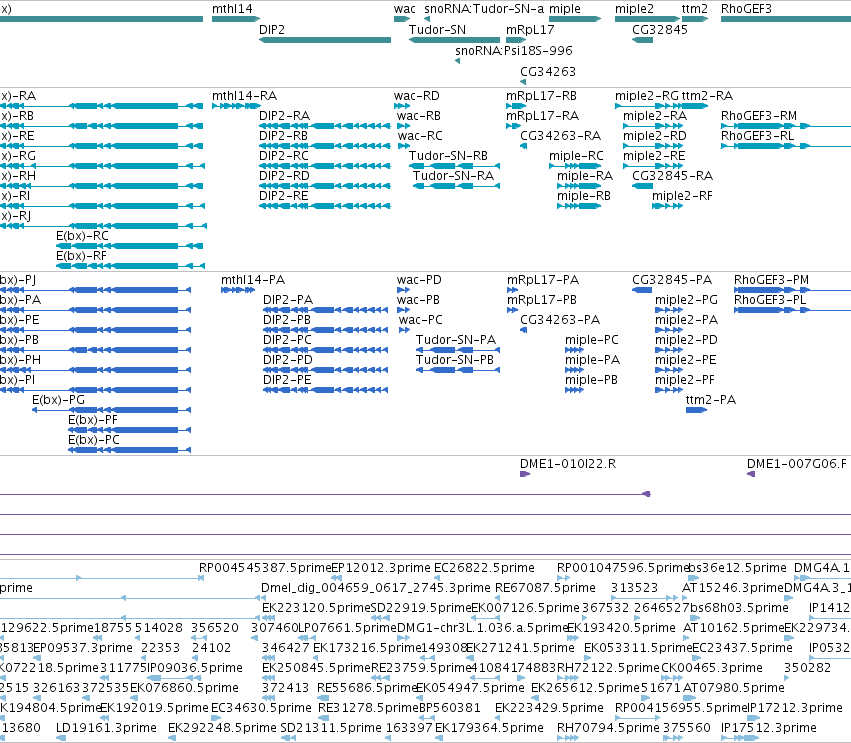This screenshot has width=851, height=743.
Task: Click the miple2-PG protein label
Action: click(686, 300)
